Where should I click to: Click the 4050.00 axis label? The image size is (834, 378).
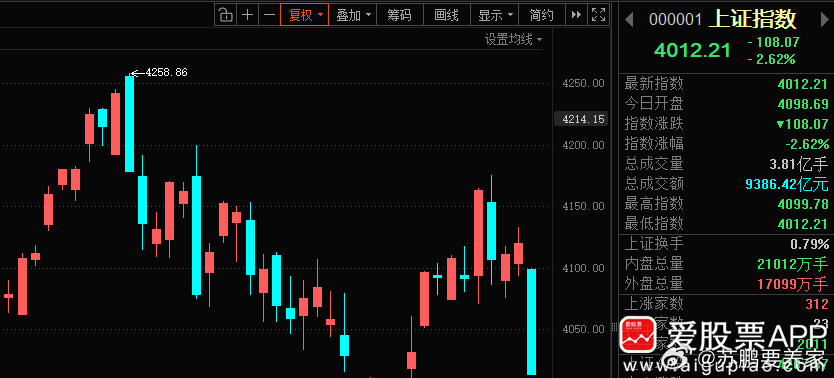(x=583, y=329)
